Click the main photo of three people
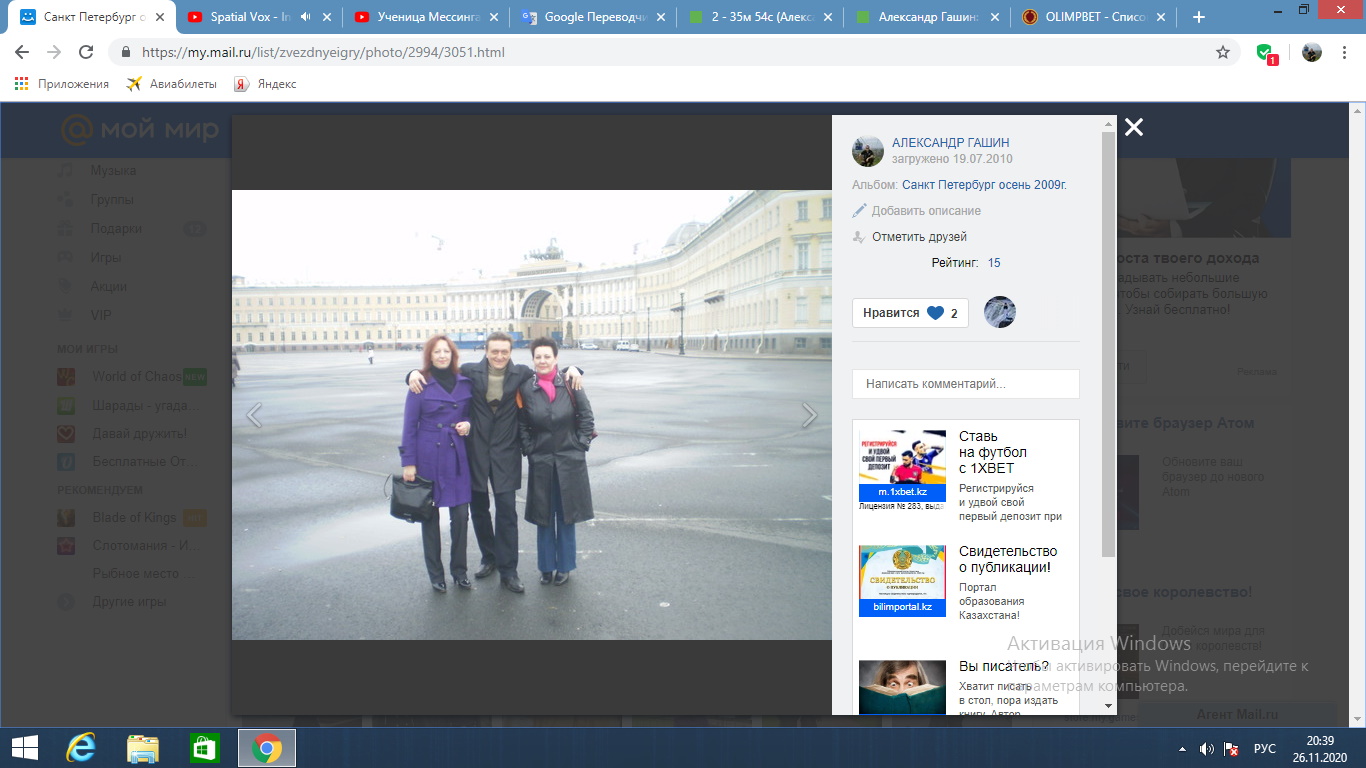 point(532,415)
